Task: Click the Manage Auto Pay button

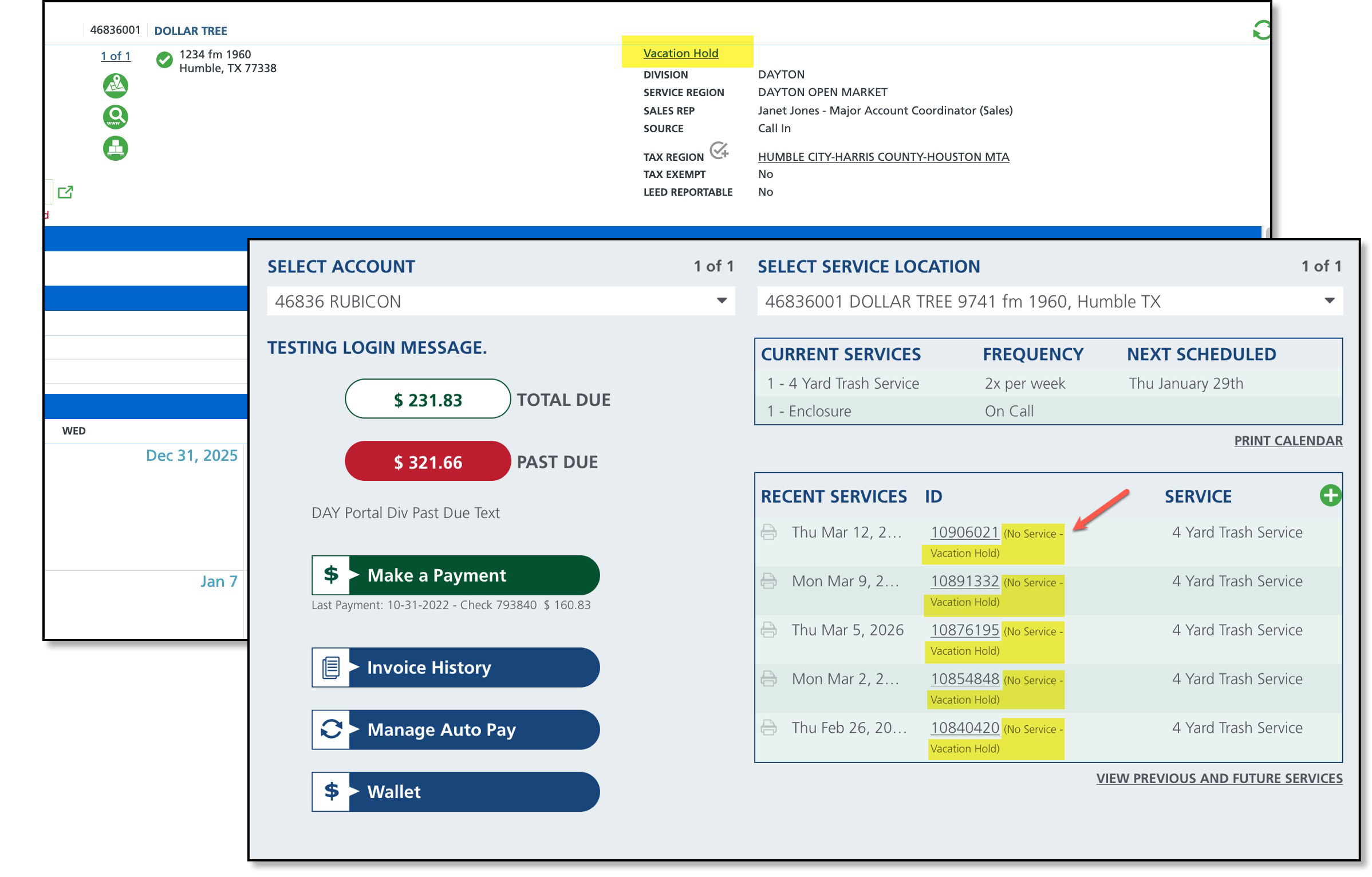Action: coord(455,730)
